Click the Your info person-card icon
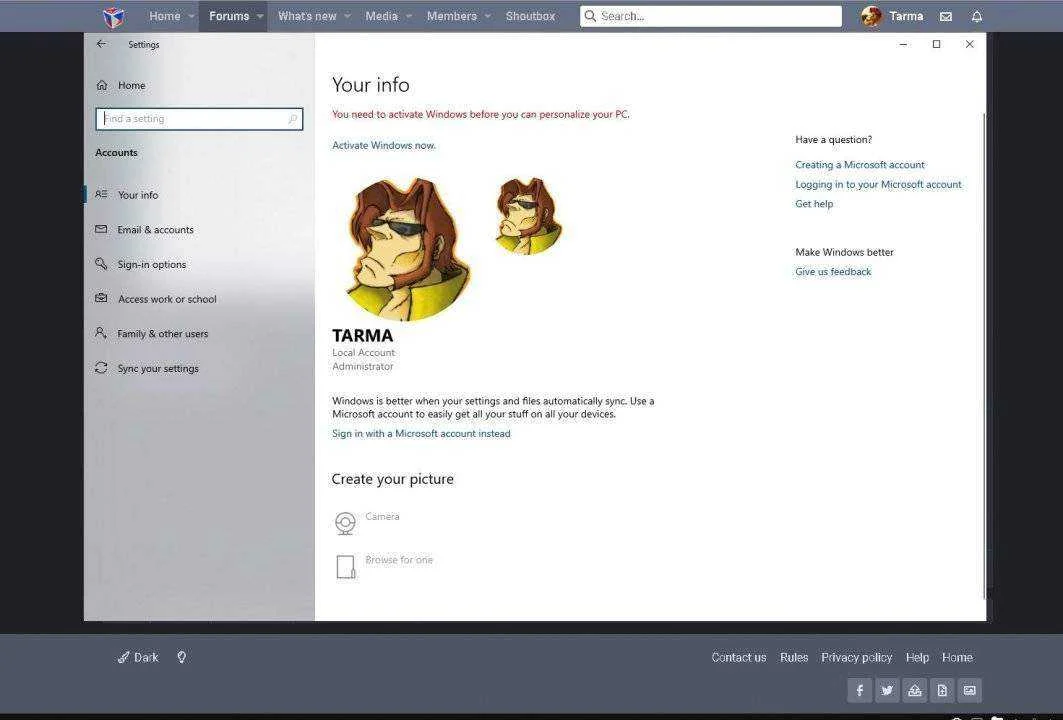 click(x=101, y=194)
